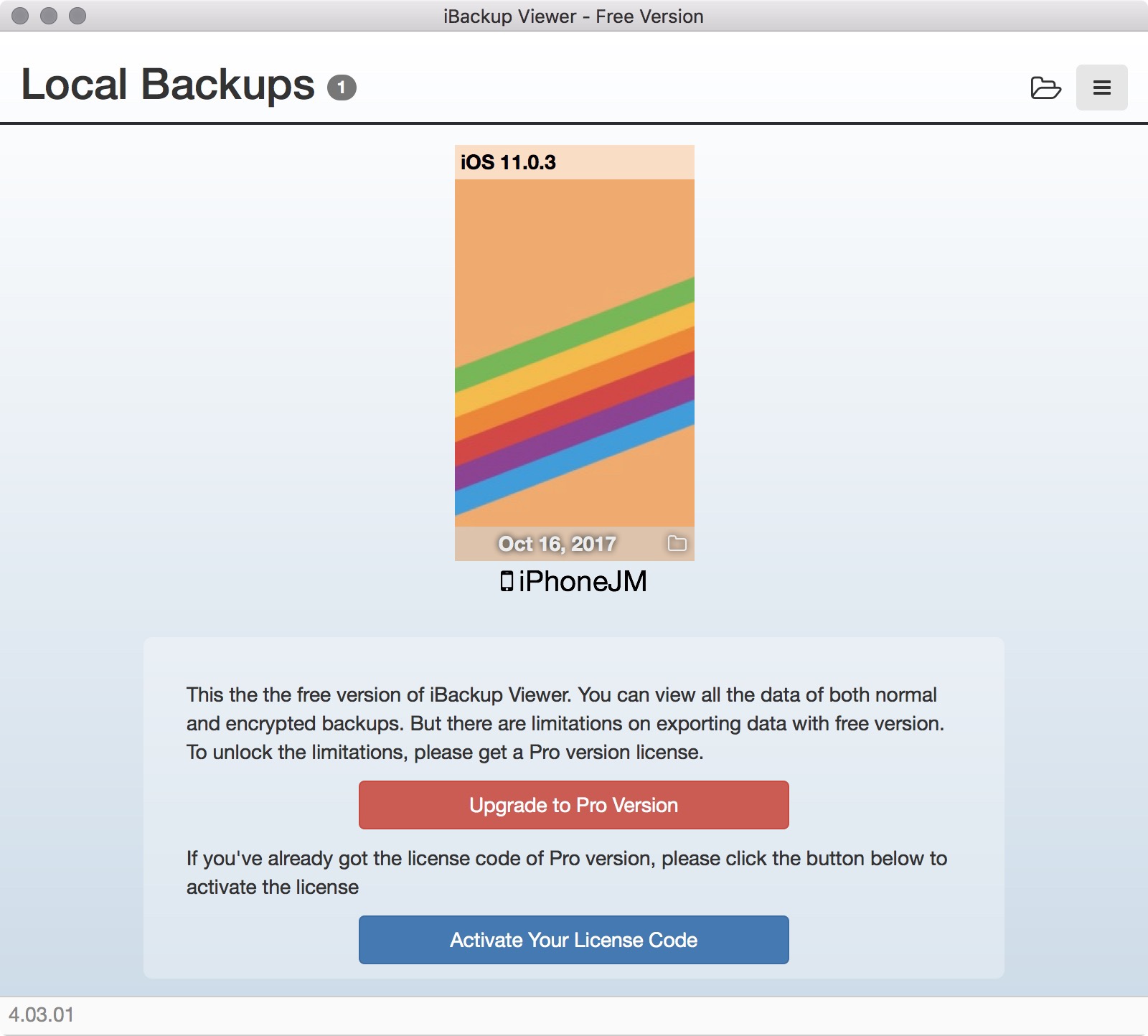Image resolution: width=1148 pixels, height=1036 pixels.
Task: Open the hamburger menu button
Action: (1101, 88)
